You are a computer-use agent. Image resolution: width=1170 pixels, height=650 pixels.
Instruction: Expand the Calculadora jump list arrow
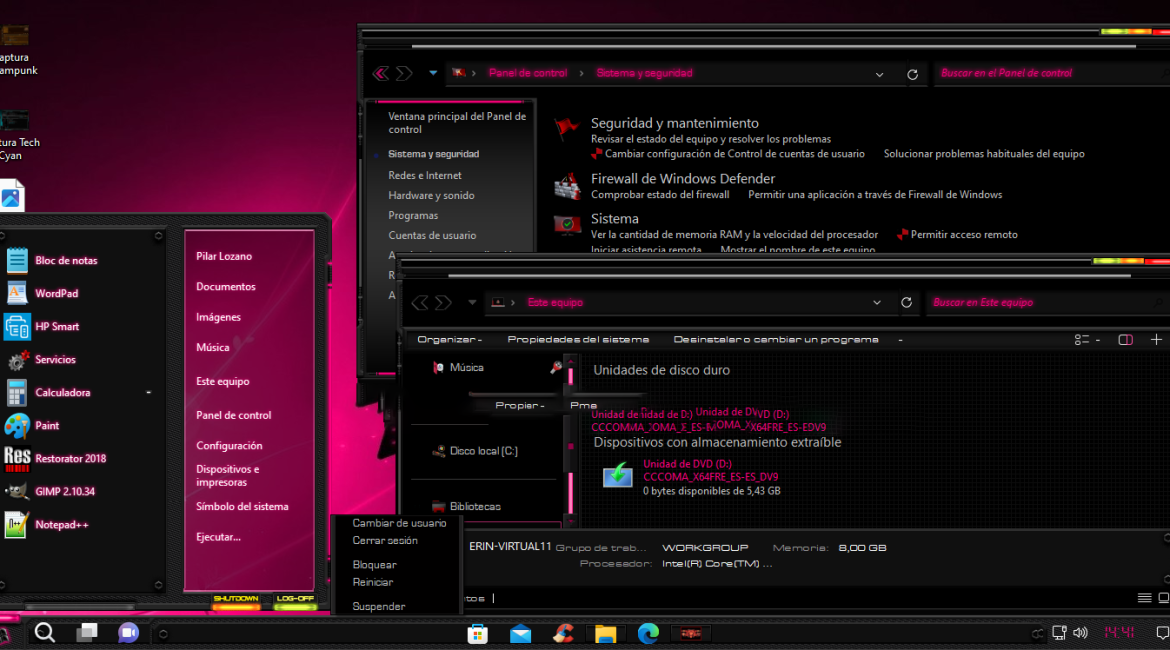pos(149,393)
